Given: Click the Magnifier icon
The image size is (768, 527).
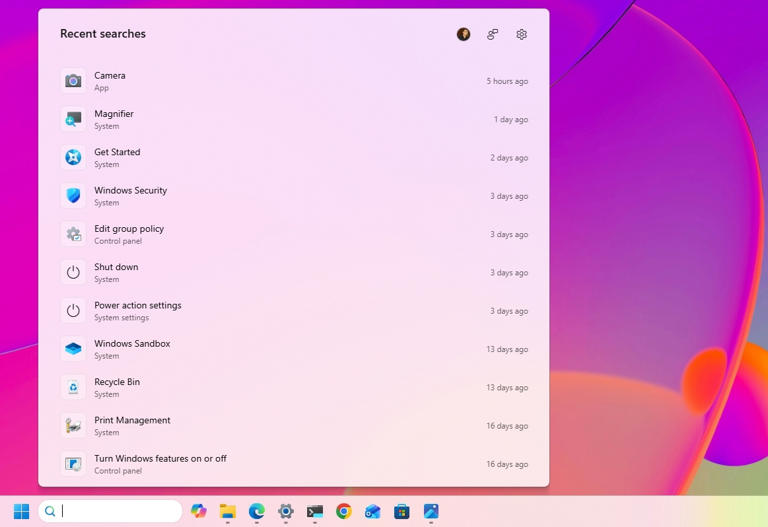Looking at the screenshot, I should point(73,119).
